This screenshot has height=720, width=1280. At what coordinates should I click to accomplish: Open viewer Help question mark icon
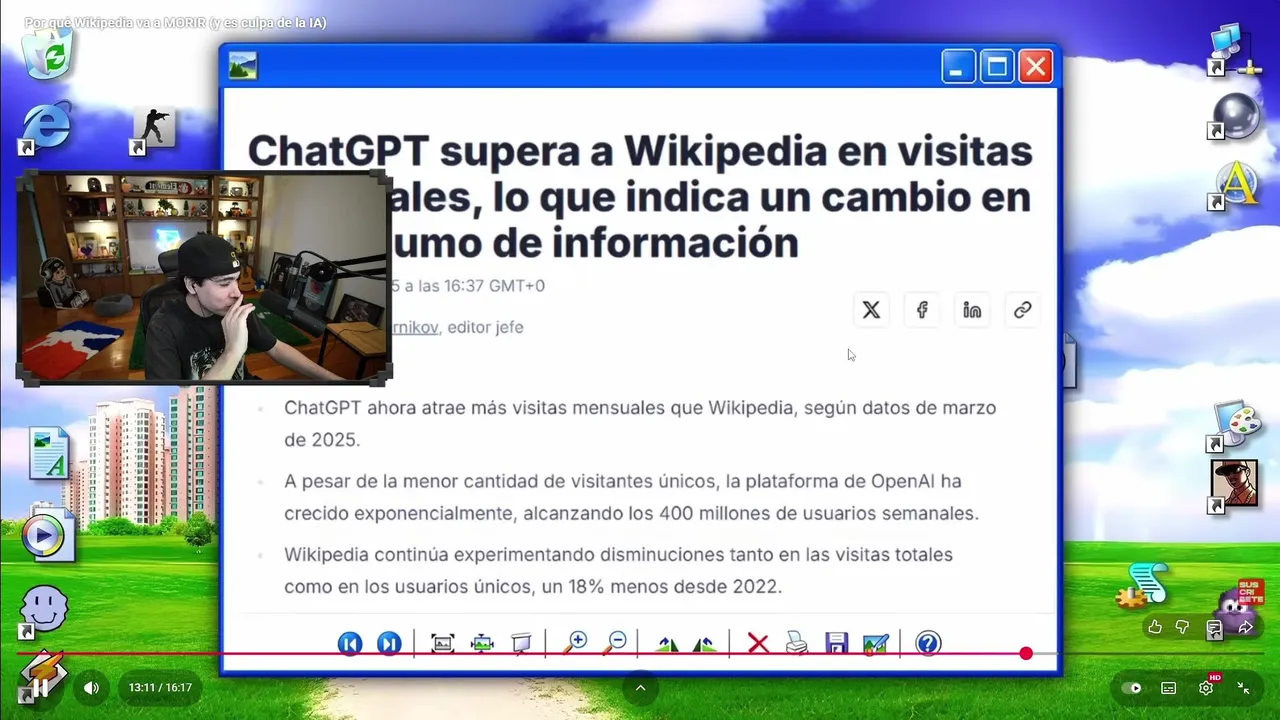(x=928, y=644)
